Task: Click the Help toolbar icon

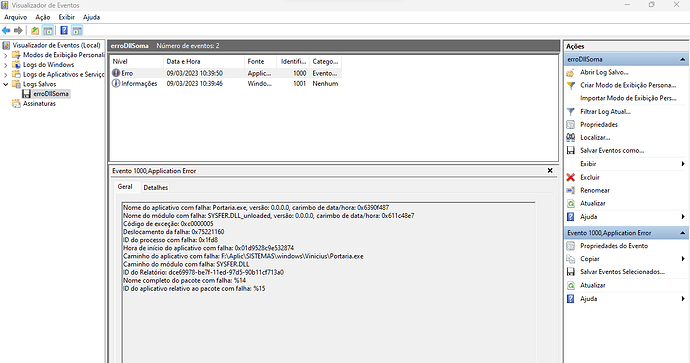Action: pos(64,30)
